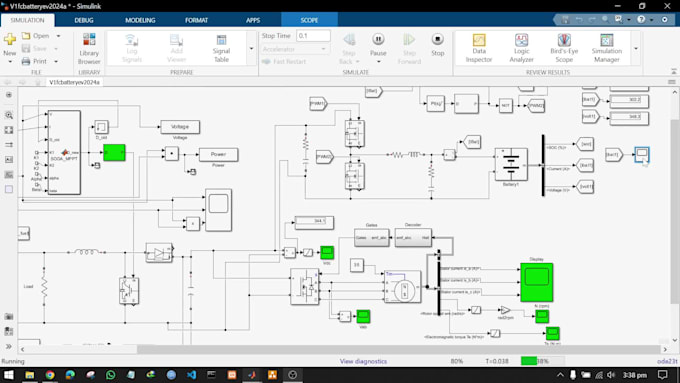Open the Signal Table
The height and width of the screenshot is (383, 680).
click(x=221, y=48)
